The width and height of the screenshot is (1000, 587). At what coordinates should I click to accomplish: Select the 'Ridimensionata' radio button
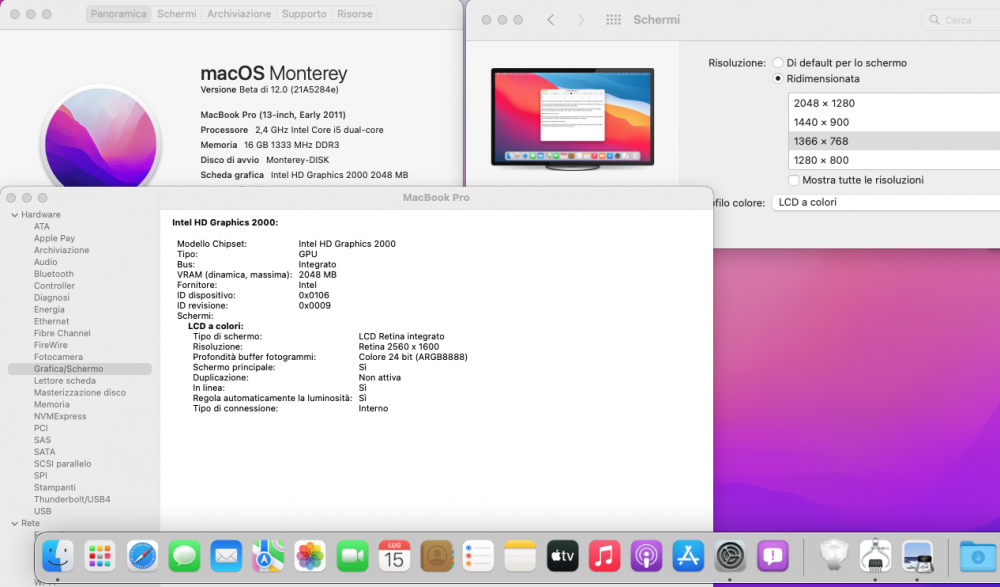click(x=777, y=78)
